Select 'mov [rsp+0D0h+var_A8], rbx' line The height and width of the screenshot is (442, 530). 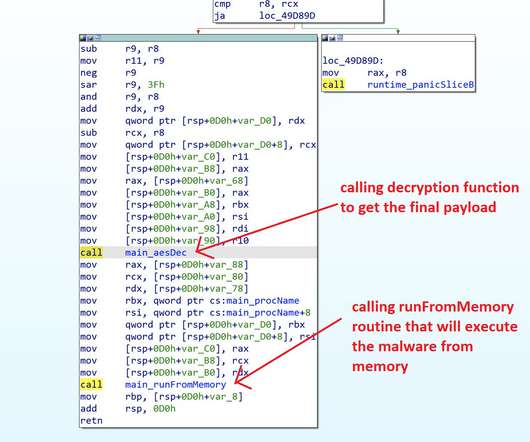(165, 205)
